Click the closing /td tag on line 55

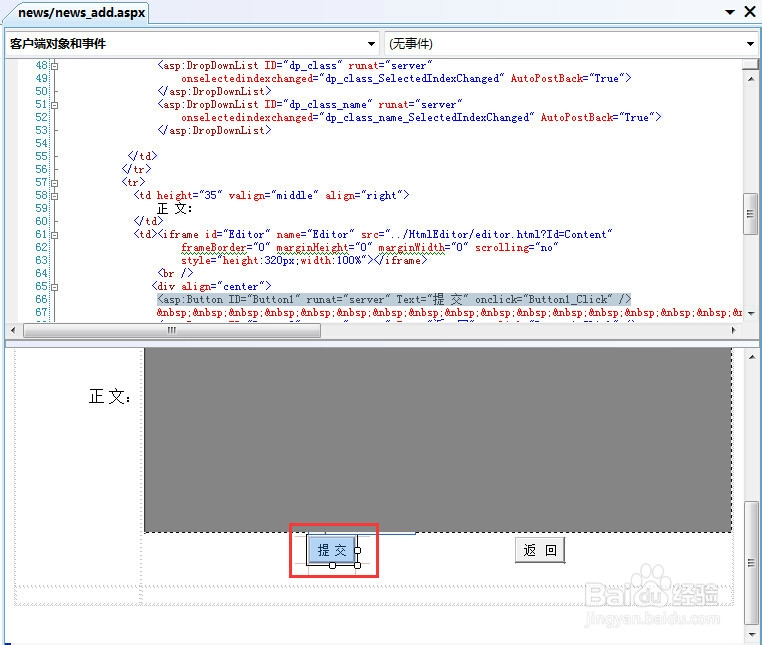pos(142,157)
